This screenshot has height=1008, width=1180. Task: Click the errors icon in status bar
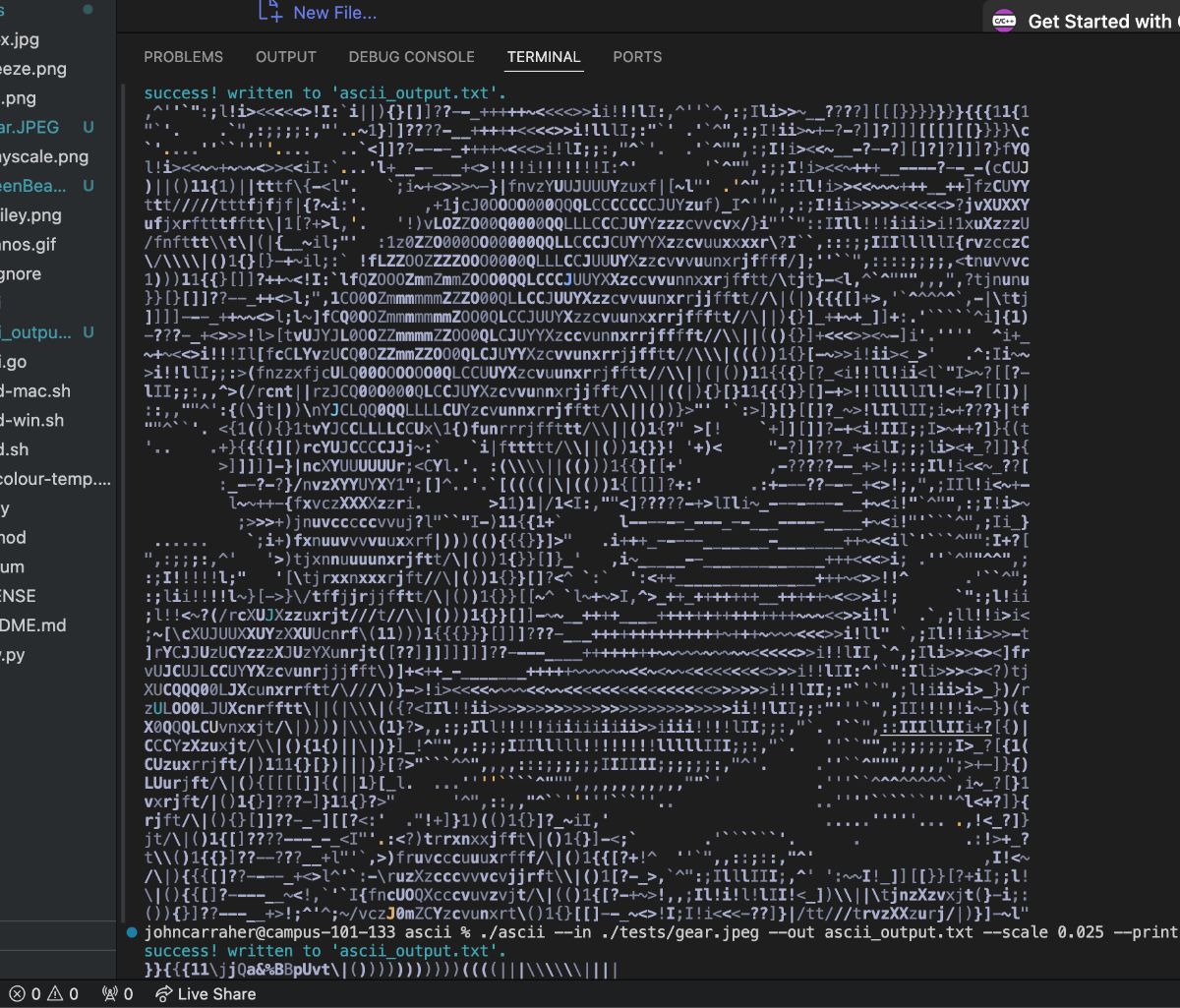tap(17, 994)
